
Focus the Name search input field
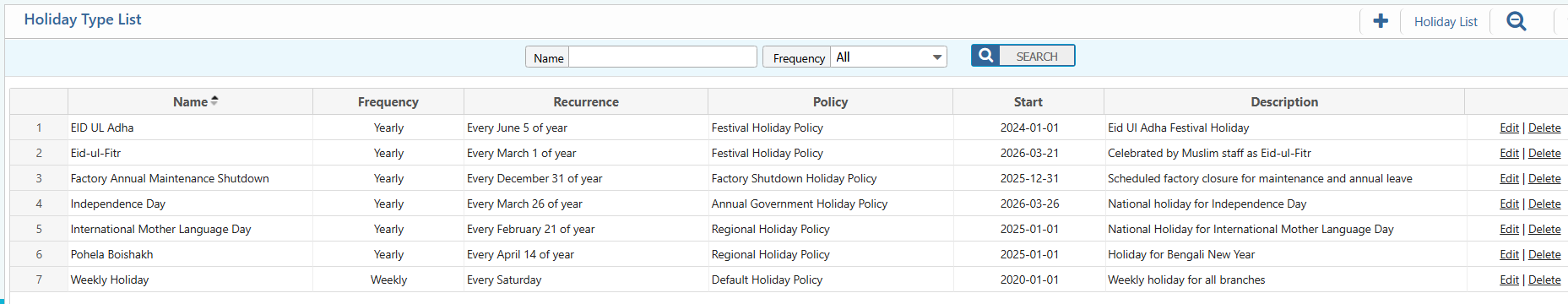click(663, 57)
